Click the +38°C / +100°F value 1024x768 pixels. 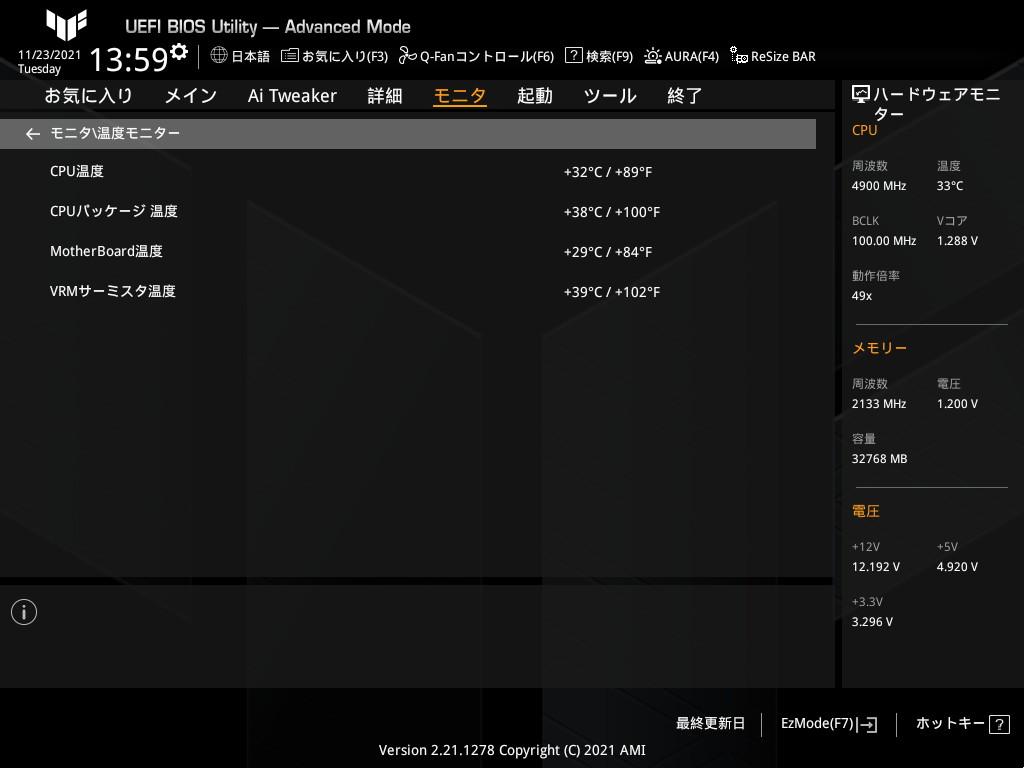click(x=612, y=212)
